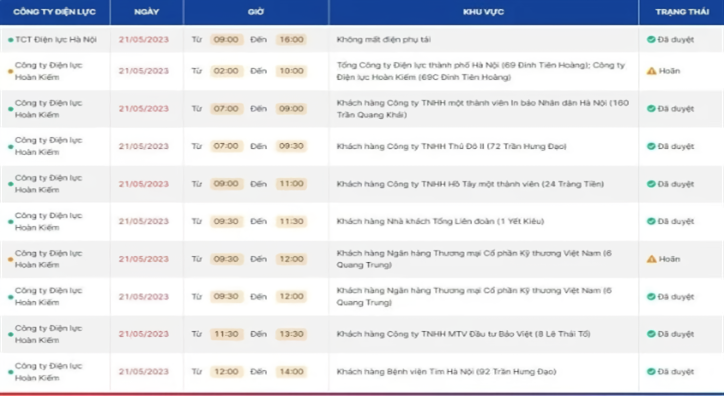The height and width of the screenshot is (396, 724).
Task: Click the 13:30 end time chip
Action: coord(291,334)
